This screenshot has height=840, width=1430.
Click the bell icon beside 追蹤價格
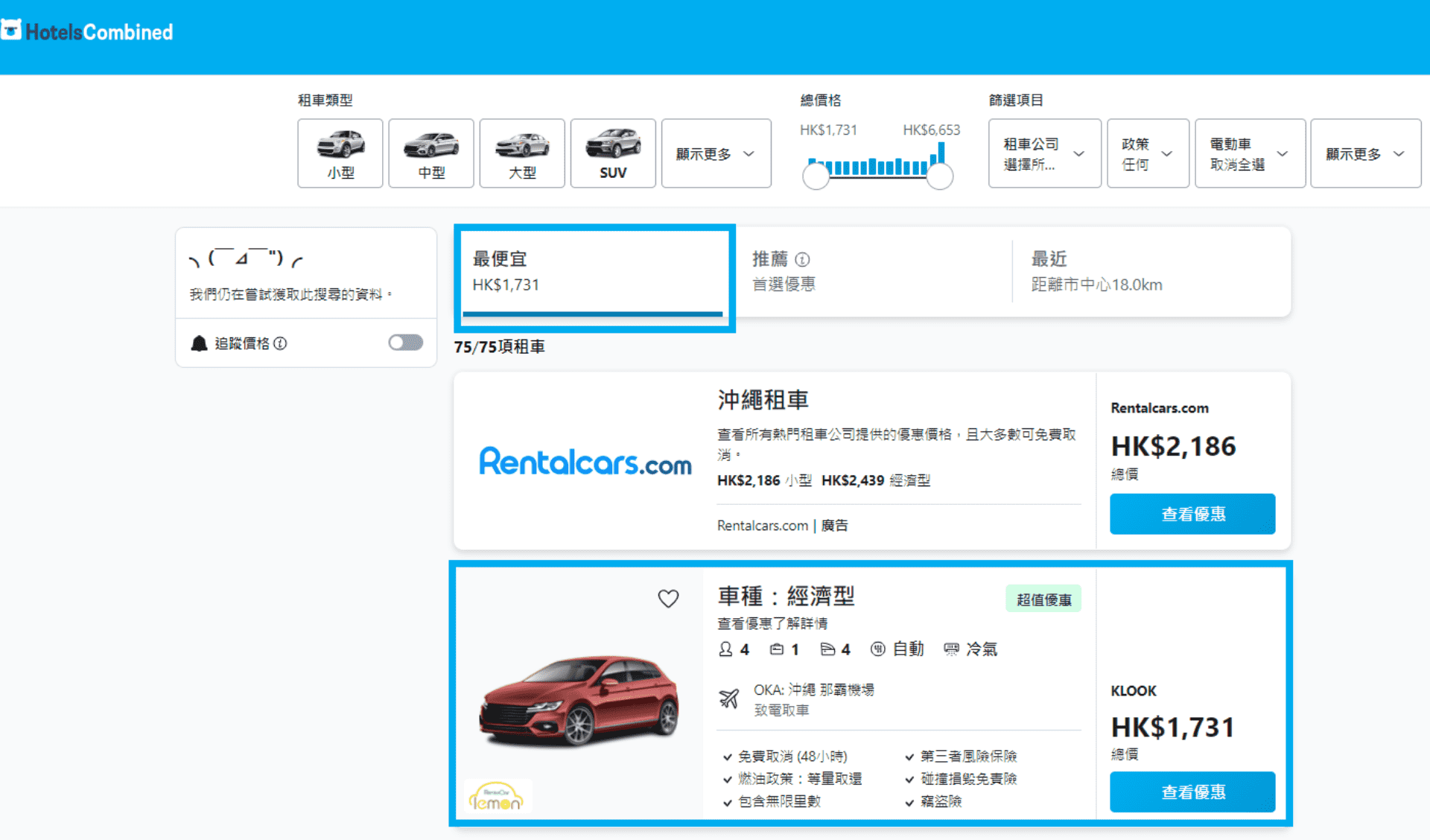pyautogui.click(x=199, y=343)
